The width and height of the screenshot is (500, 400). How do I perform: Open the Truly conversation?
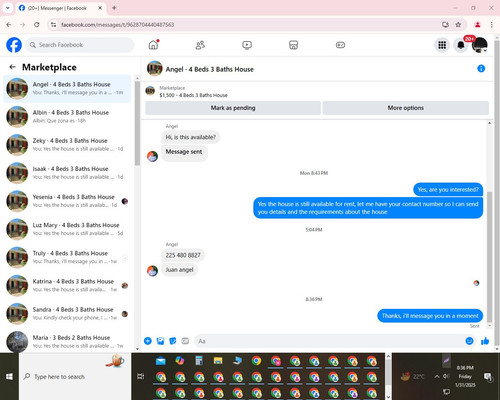click(67, 257)
